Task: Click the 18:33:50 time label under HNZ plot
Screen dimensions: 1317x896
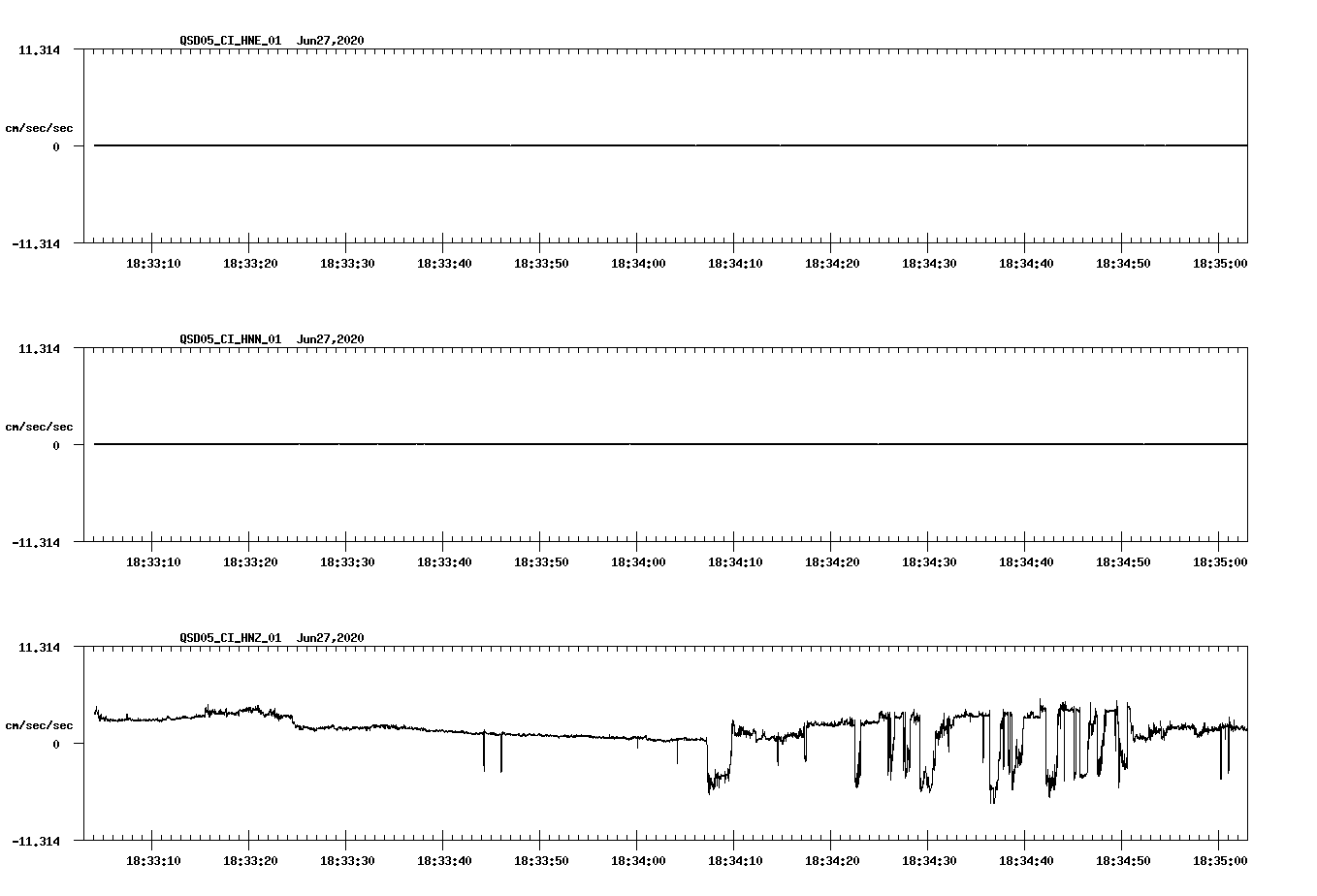Action: click(x=541, y=861)
